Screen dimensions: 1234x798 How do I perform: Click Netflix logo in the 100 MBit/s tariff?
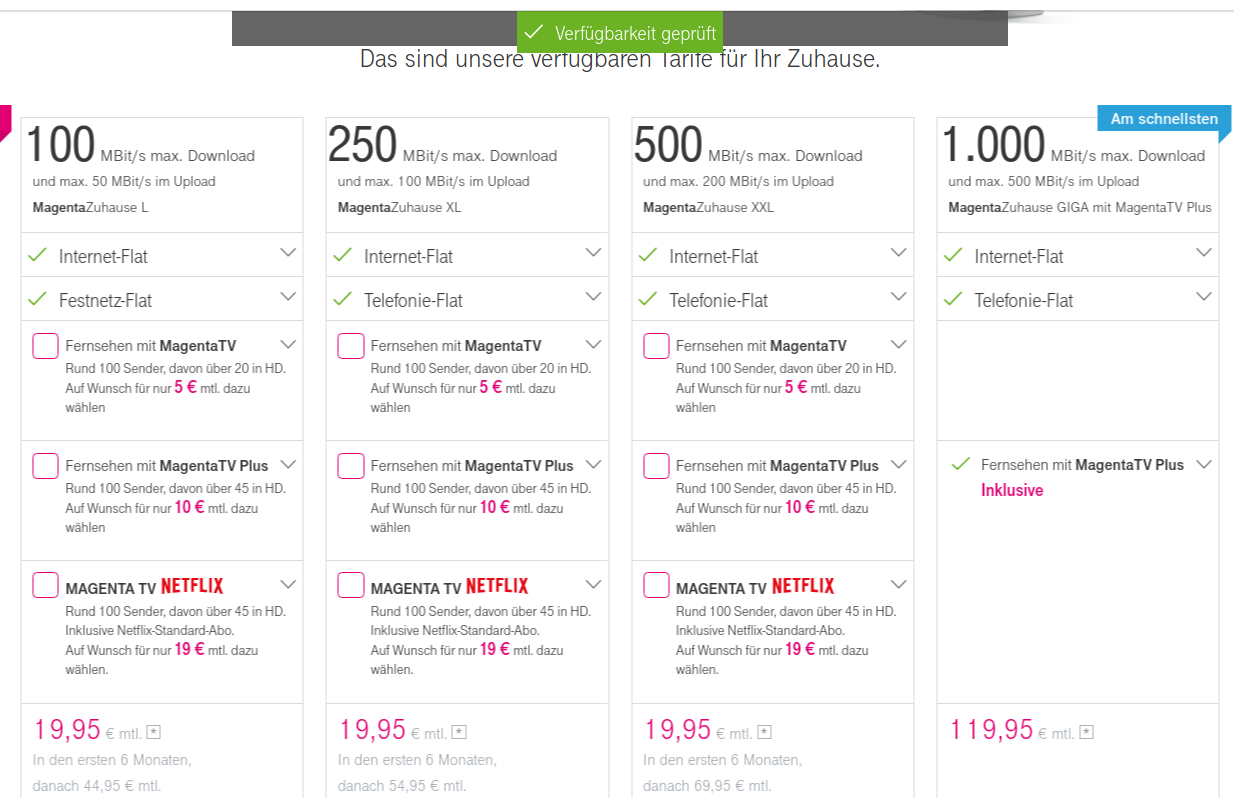click(192, 586)
